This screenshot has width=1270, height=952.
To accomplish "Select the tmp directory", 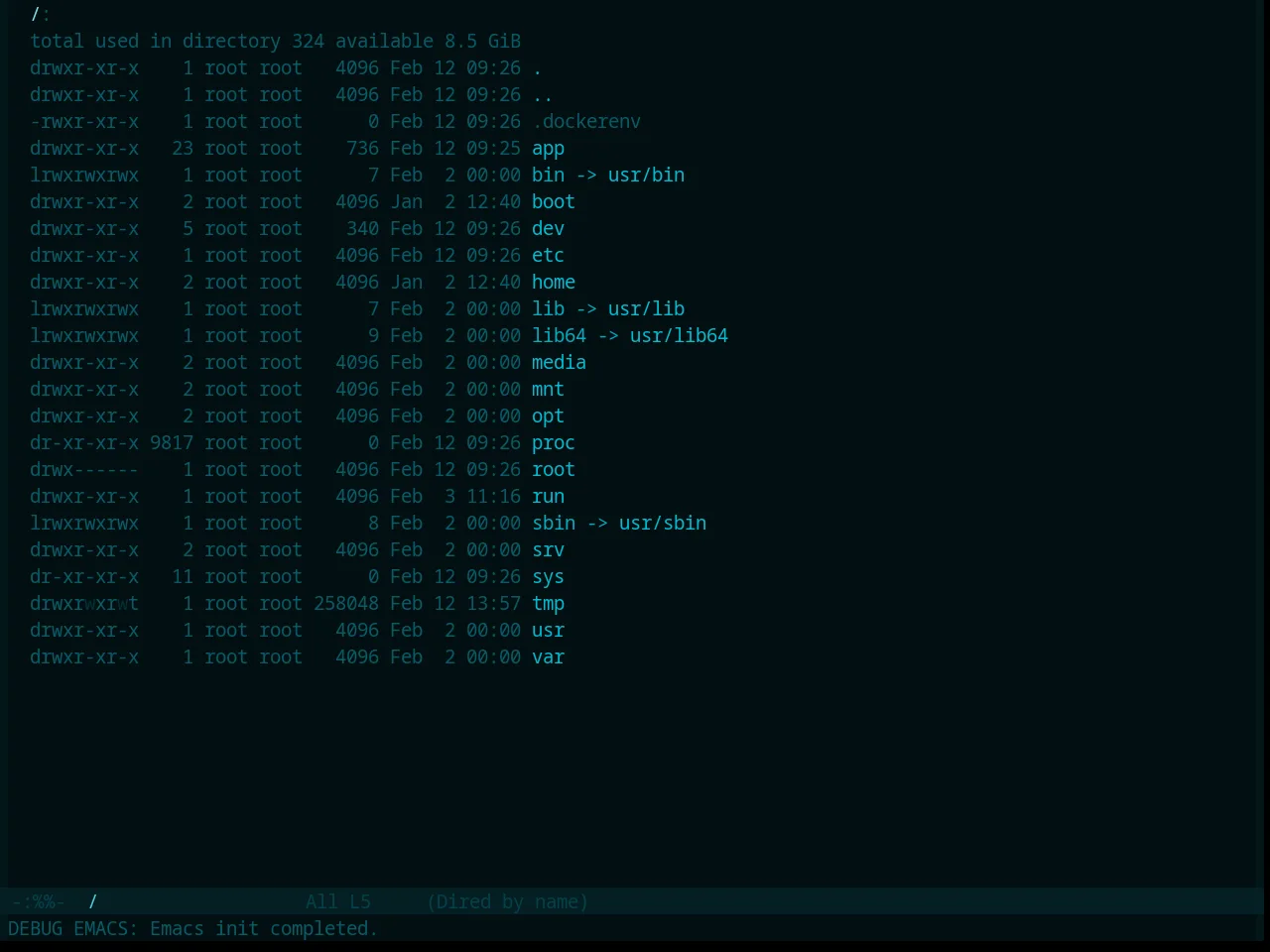I will pos(548,603).
